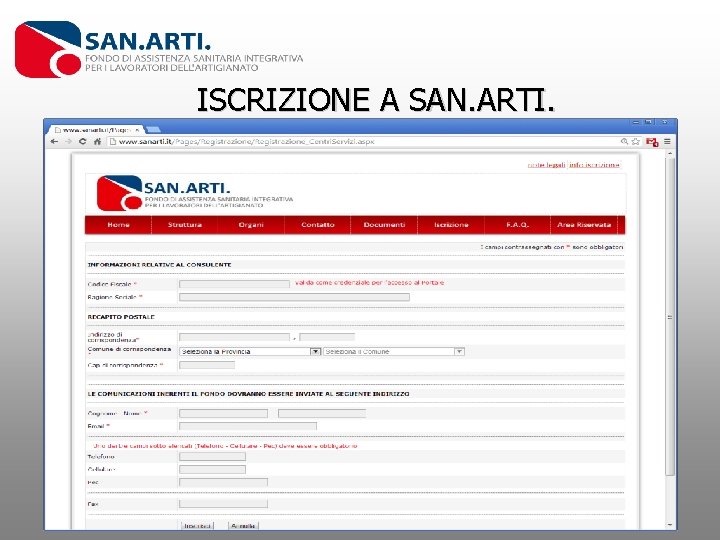Click the Fax input field
The height and width of the screenshot is (540, 720).
click(x=223, y=504)
